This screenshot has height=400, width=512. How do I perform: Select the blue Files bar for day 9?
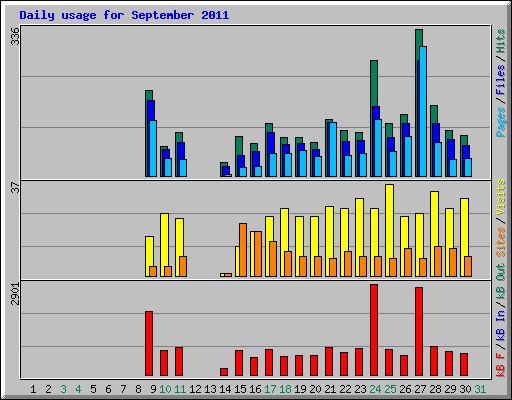pos(151,110)
